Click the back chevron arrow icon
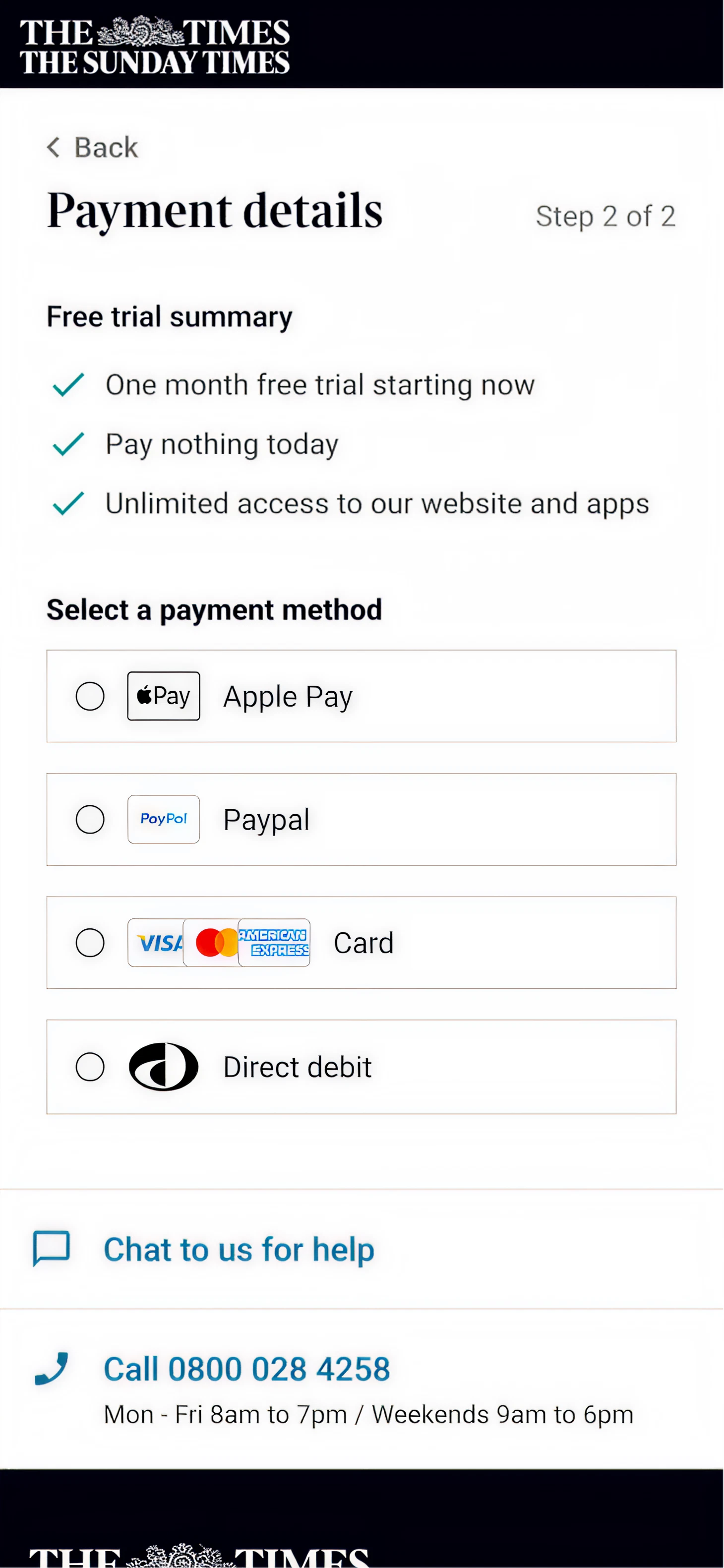The width and height of the screenshot is (724, 1568). tap(54, 147)
